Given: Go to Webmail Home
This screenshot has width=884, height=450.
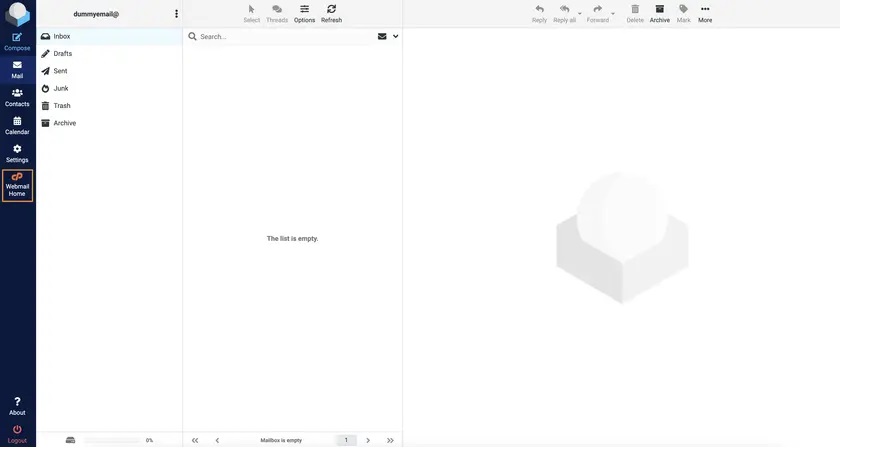Looking at the screenshot, I should click(17, 185).
